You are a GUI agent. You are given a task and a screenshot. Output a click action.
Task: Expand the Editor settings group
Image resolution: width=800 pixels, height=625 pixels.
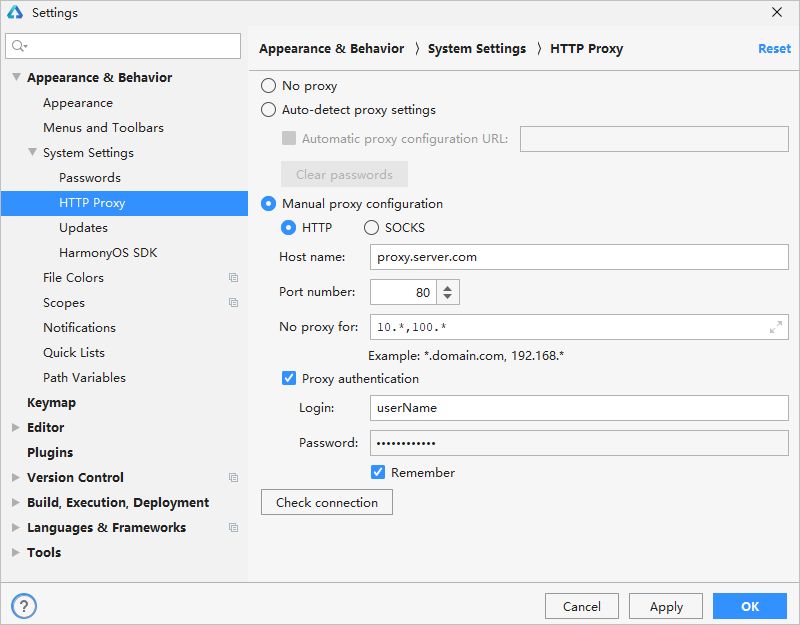click(16, 428)
